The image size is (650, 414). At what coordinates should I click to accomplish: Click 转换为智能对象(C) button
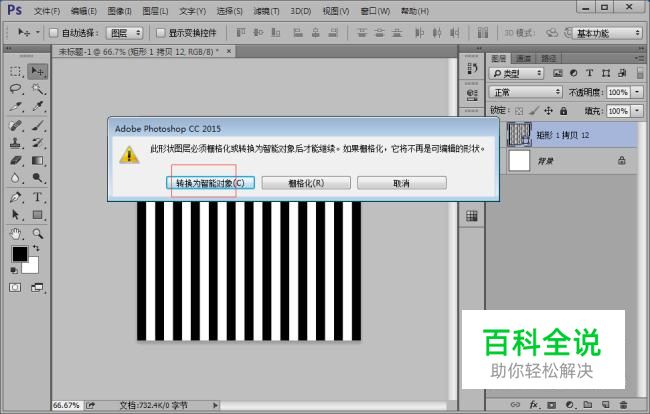[210, 183]
